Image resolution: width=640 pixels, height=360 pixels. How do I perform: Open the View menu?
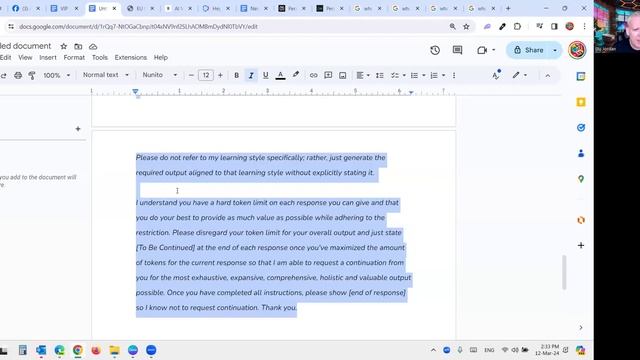point(25,58)
